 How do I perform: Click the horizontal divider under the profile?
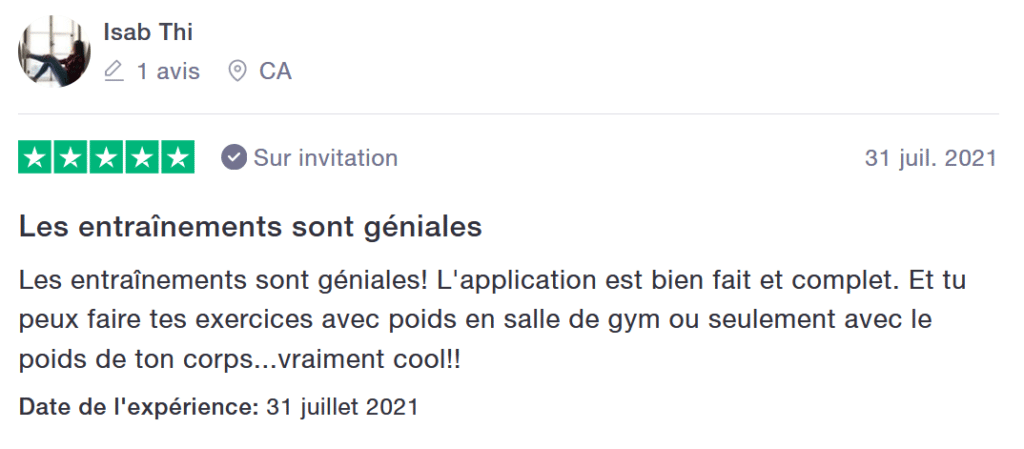[x=508, y=113]
